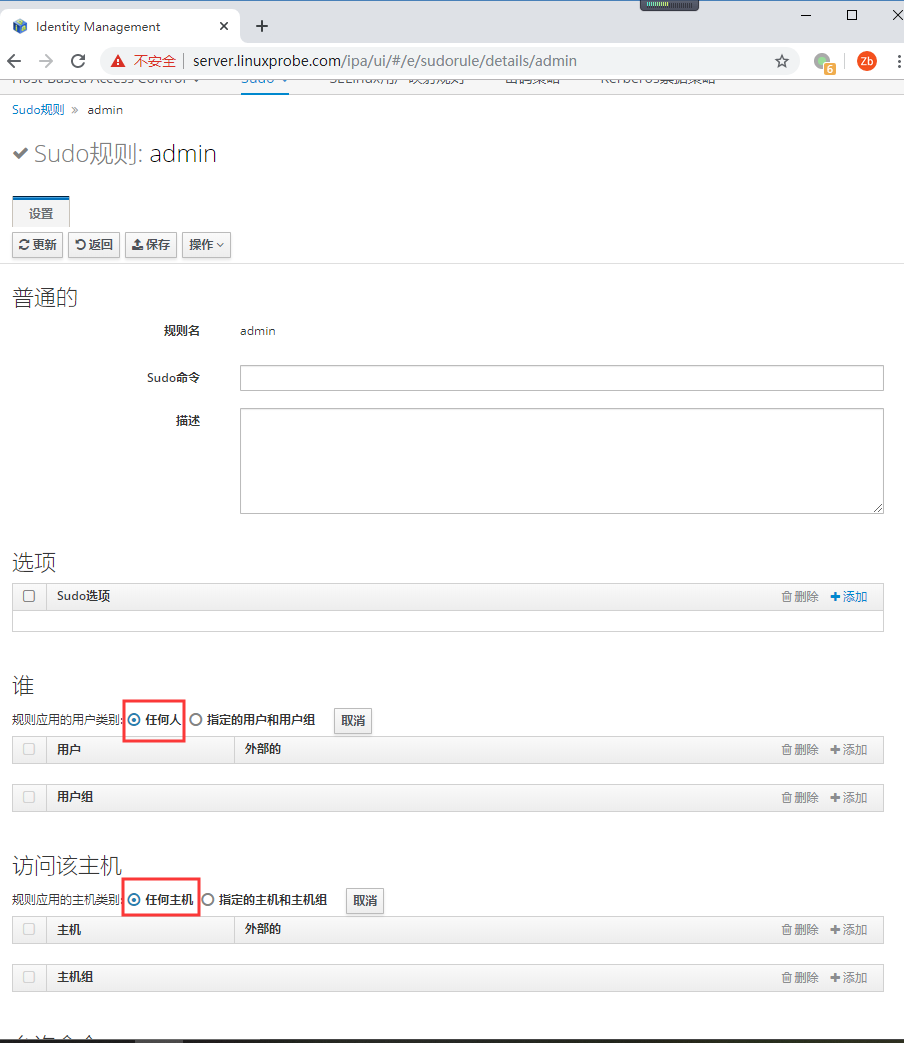Expand the 操作 actions dropdown

206,245
